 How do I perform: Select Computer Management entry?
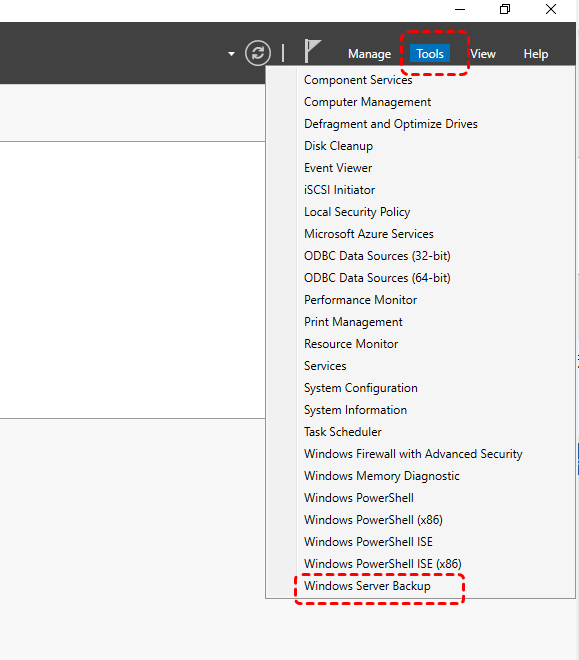click(x=367, y=102)
